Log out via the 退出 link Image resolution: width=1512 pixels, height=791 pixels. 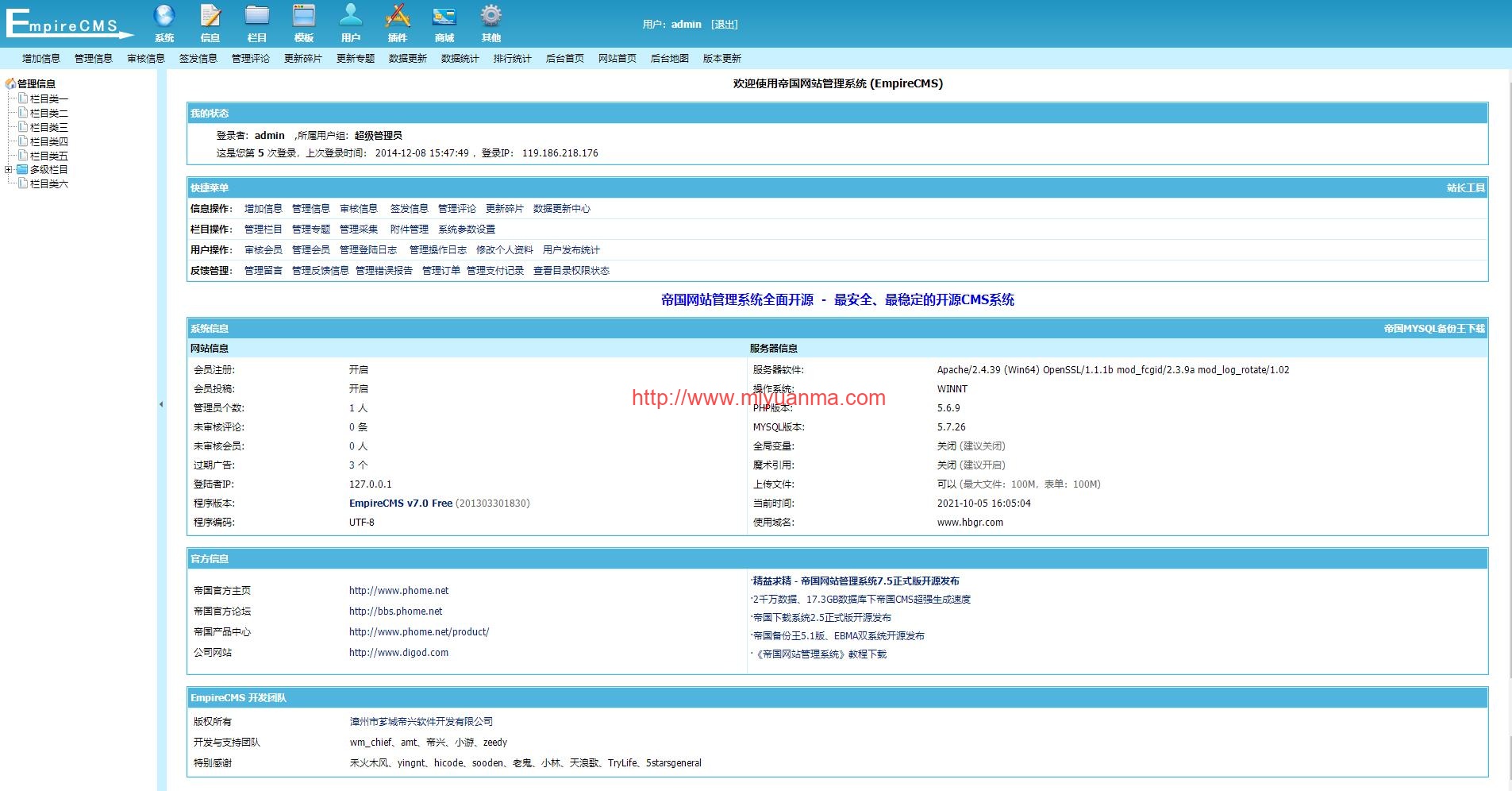[725, 25]
